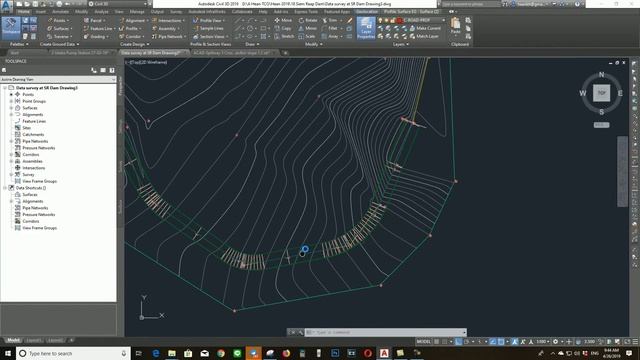Click the Annotation Monitor plus icon in status bar
The image size is (640, 360).
569,342
